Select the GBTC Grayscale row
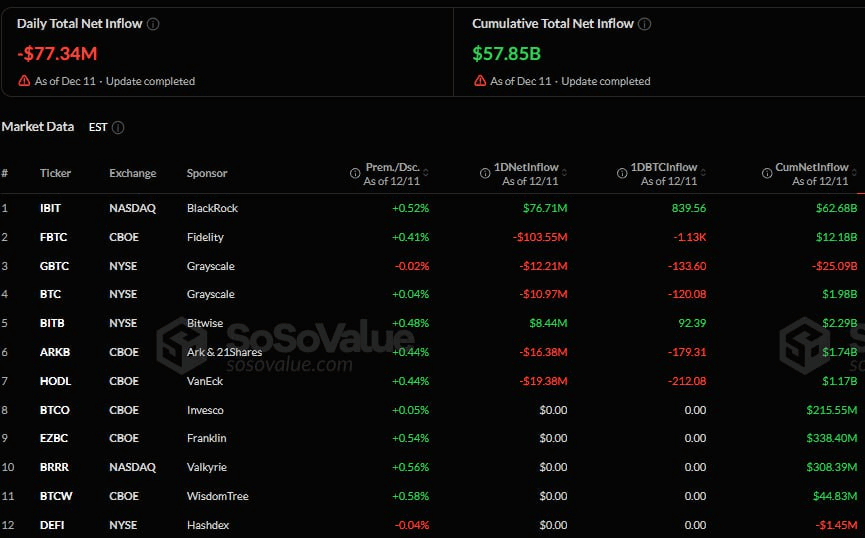The width and height of the screenshot is (865, 538). point(52,266)
